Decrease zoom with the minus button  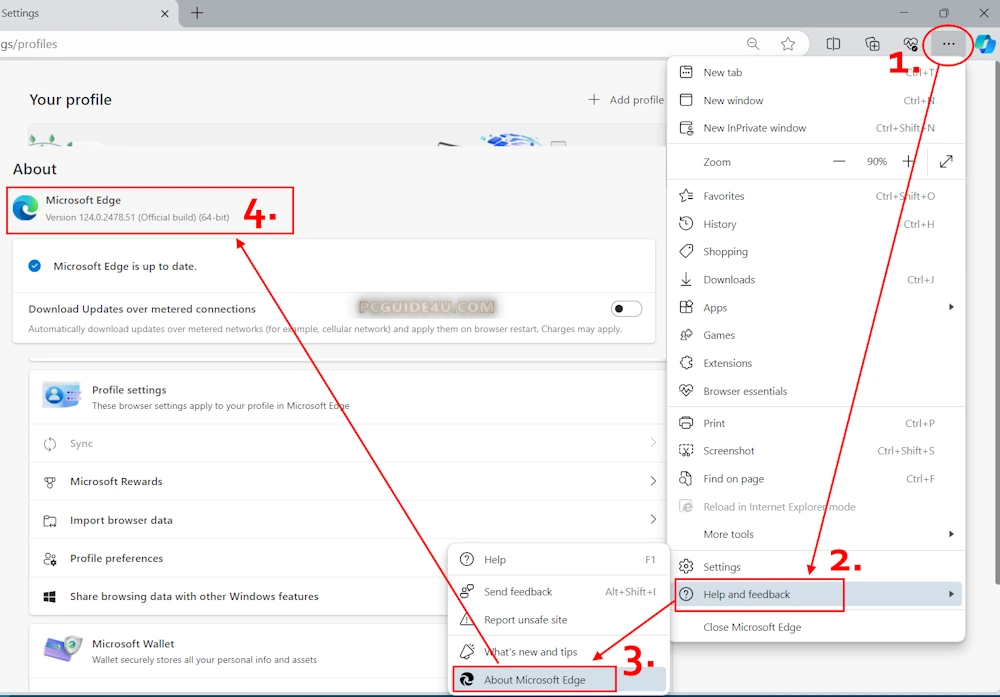click(839, 161)
